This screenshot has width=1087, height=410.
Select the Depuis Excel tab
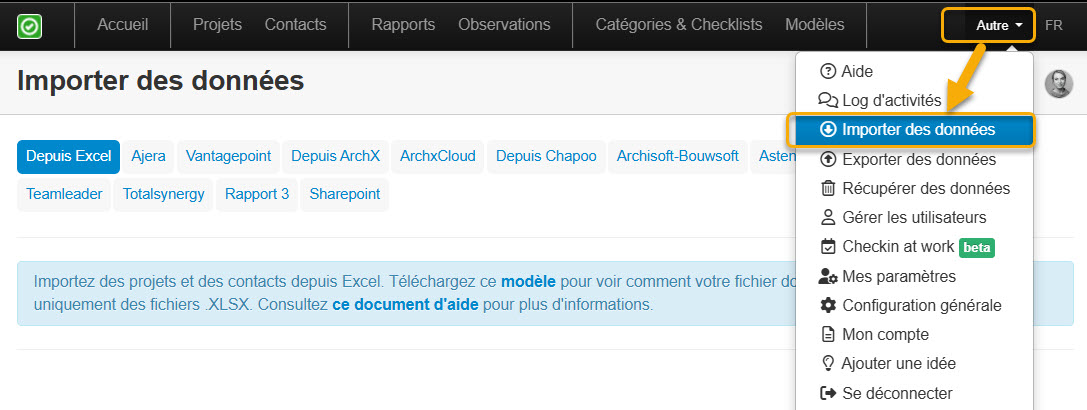[69, 157]
